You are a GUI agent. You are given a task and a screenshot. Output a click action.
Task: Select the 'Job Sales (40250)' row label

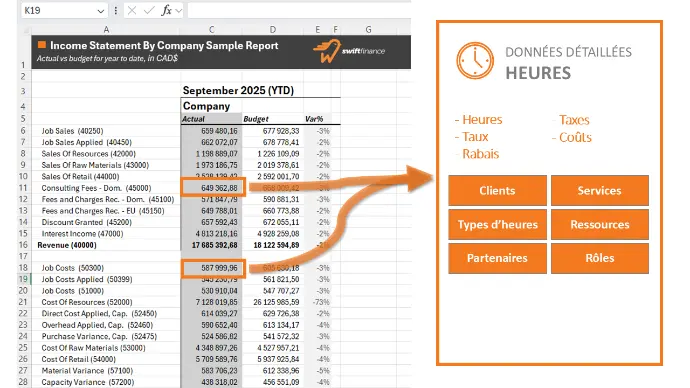[x=72, y=131]
